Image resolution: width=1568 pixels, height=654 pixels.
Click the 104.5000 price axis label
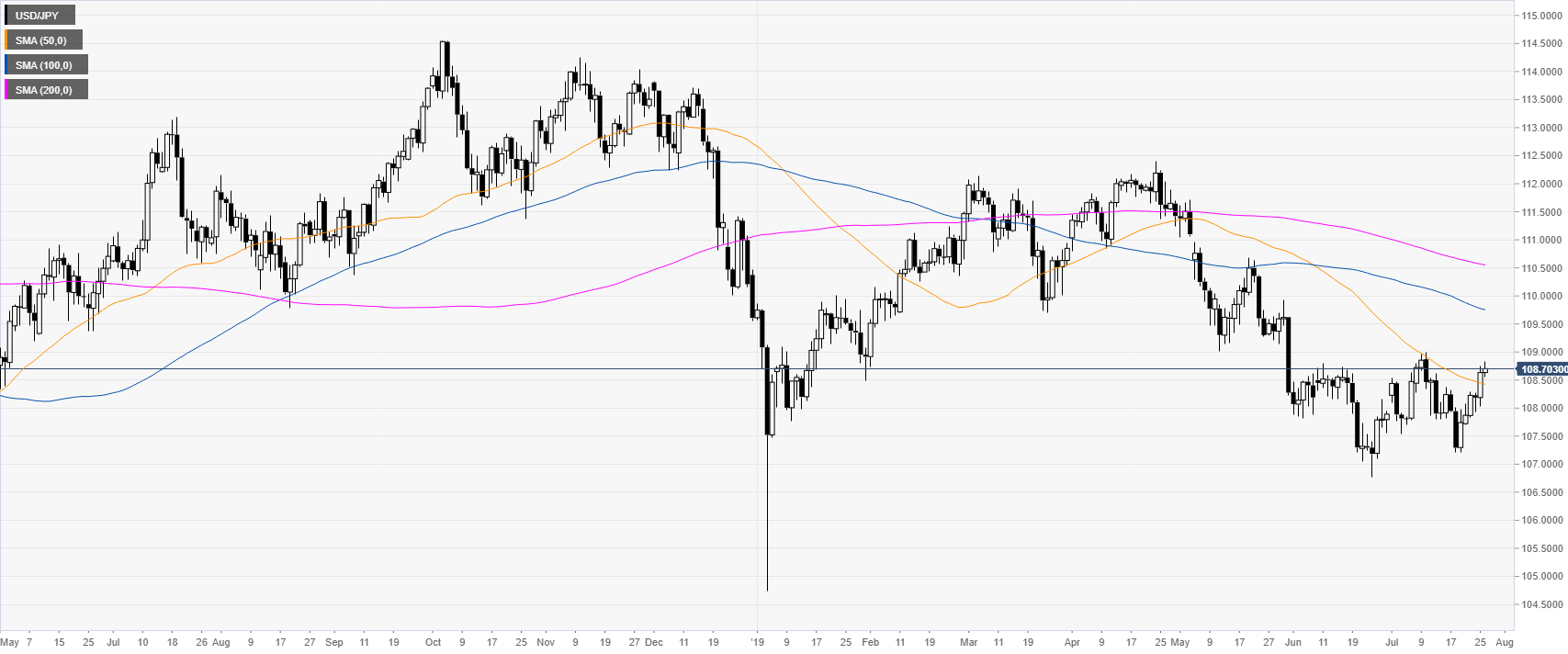point(1542,604)
